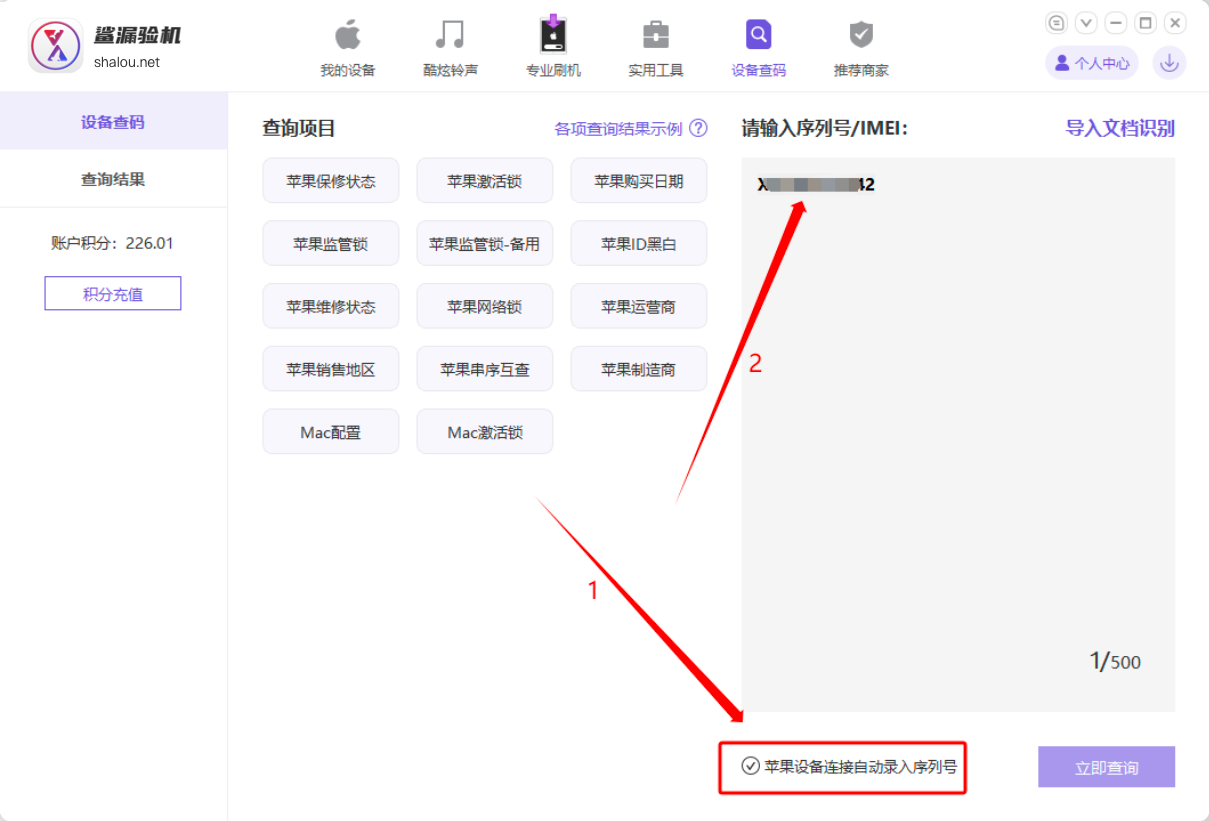The width and height of the screenshot is (1209, 821).
Task: Click the 实用工具 toolbox icon
Action: pyautogui.click(x=655, y=45)
